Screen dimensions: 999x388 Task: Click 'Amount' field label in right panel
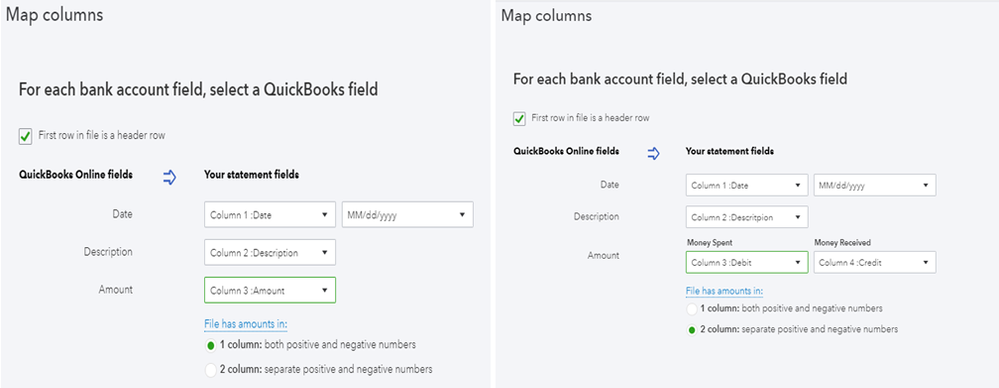603,255
